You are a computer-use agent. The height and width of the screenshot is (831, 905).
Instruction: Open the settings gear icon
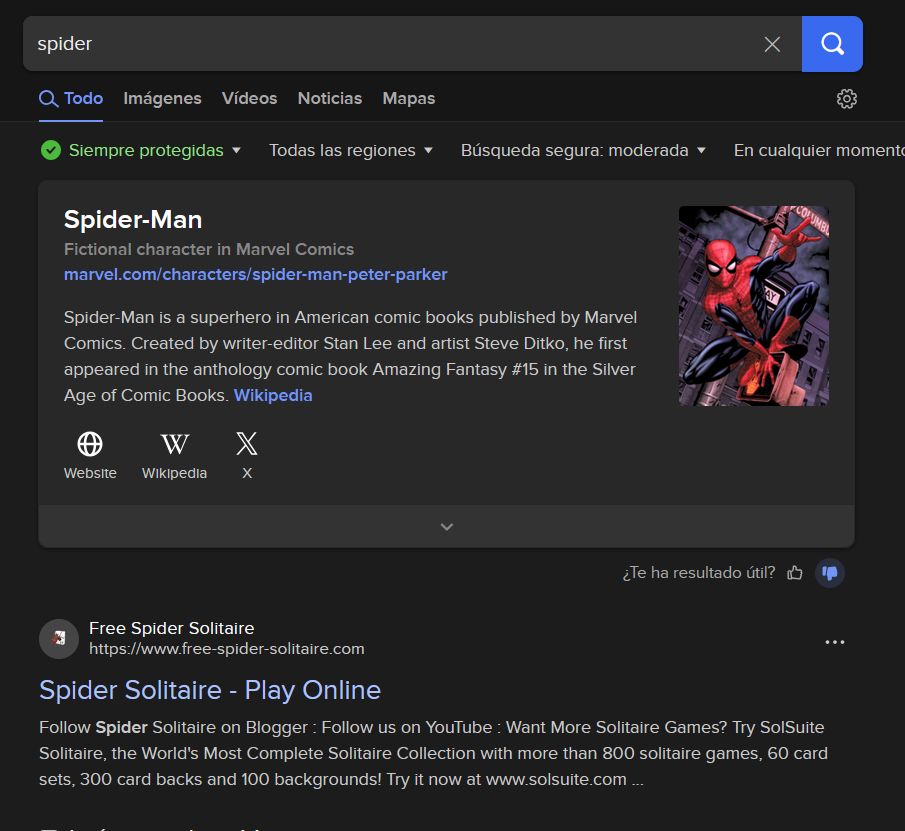(846, 99)
